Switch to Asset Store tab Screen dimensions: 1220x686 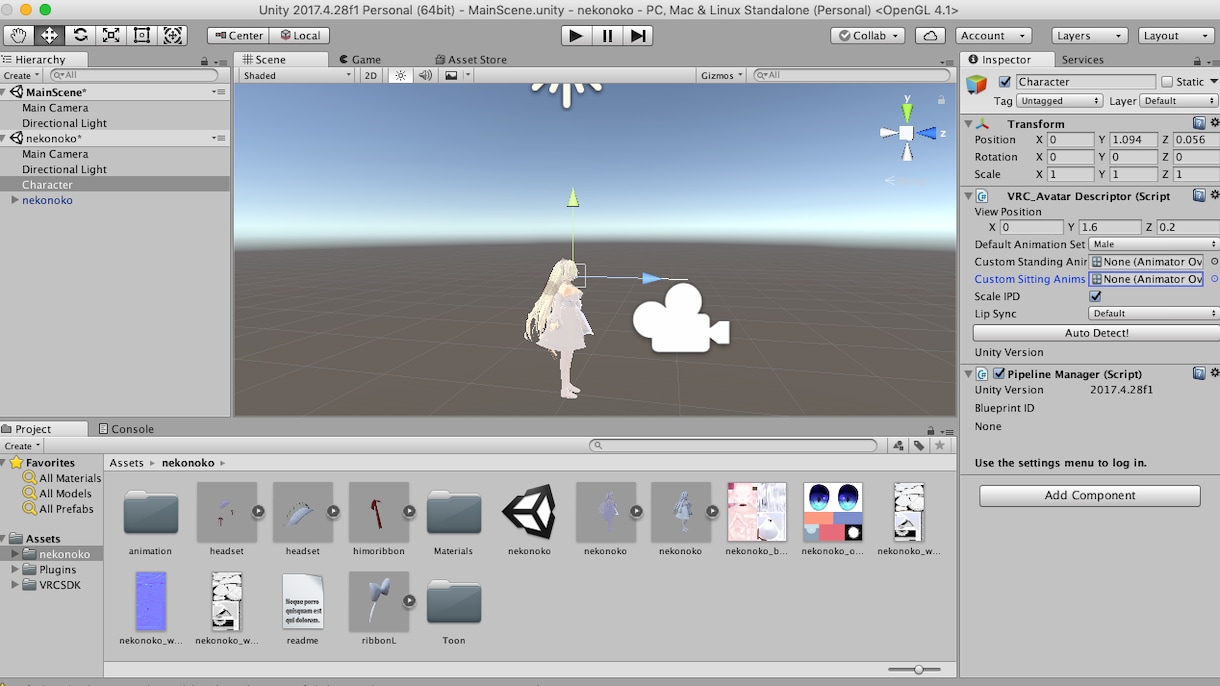tap(470, 60)
